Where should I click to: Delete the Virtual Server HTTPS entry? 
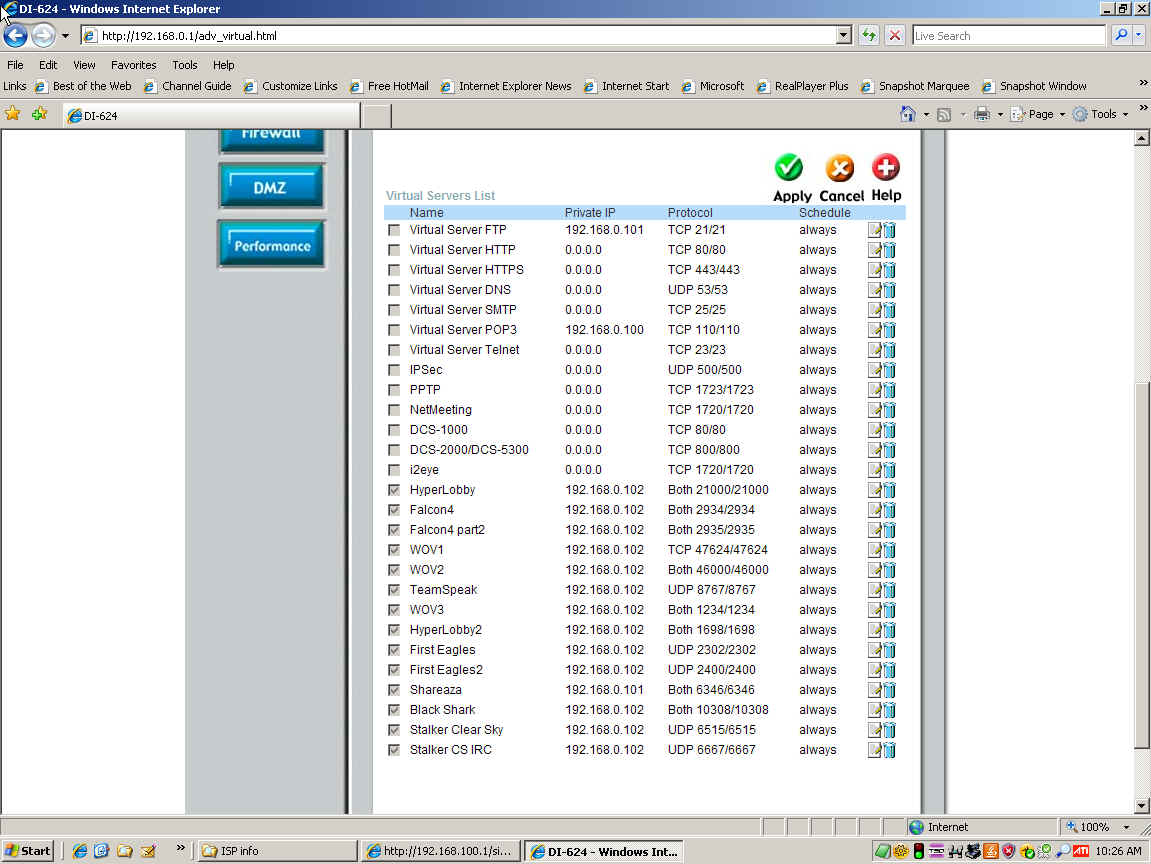coord(889,270)
